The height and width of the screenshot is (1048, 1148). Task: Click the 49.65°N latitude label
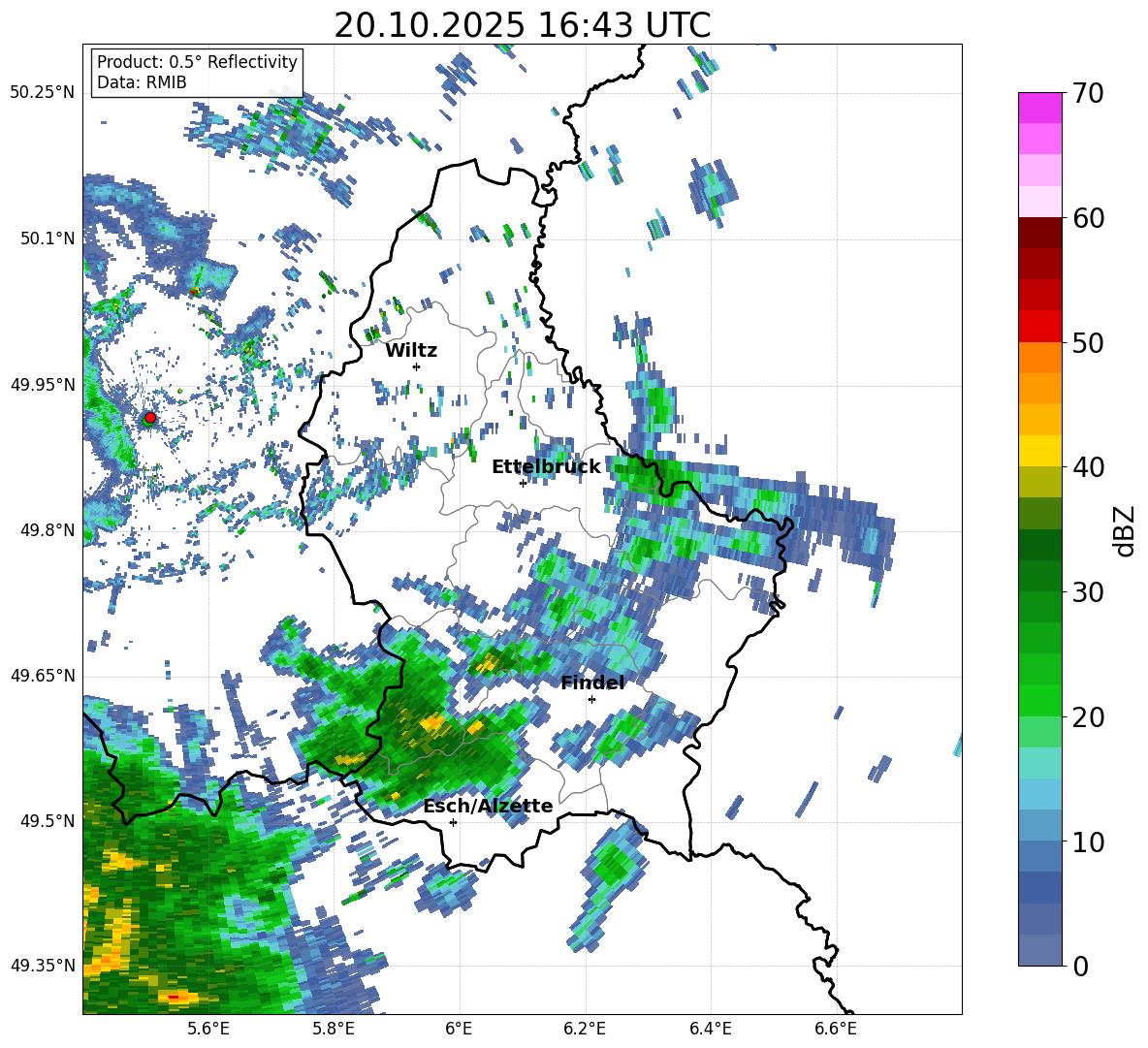(x=43, y=676)
